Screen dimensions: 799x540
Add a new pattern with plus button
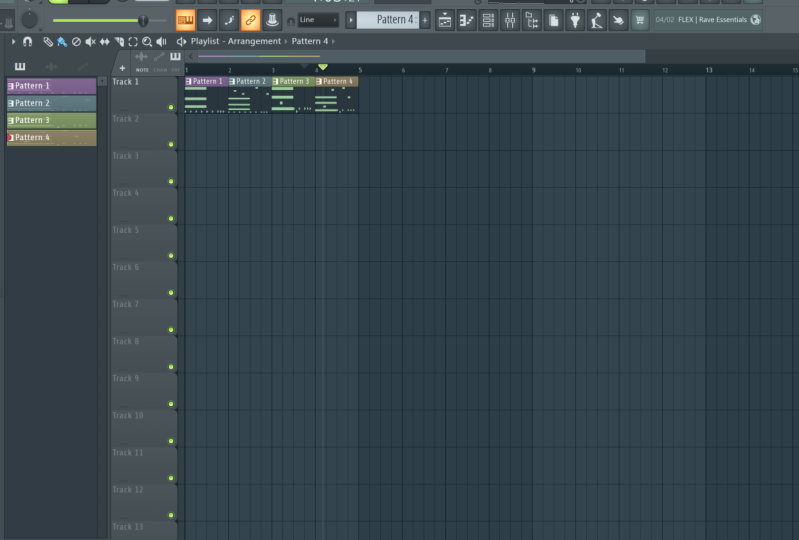(424, 20)
